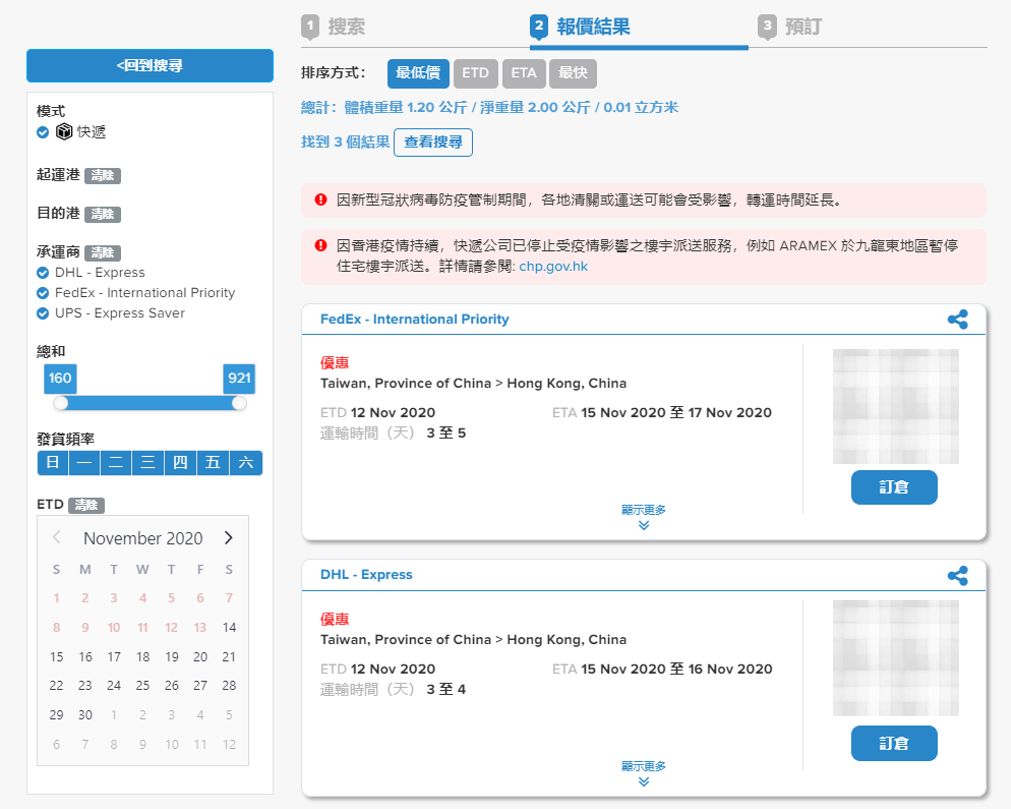The height and width of the screenshot is (809, 1011).
Task: Toggle Wednesday 三 shipping frequency
Action: coord(148,463)
